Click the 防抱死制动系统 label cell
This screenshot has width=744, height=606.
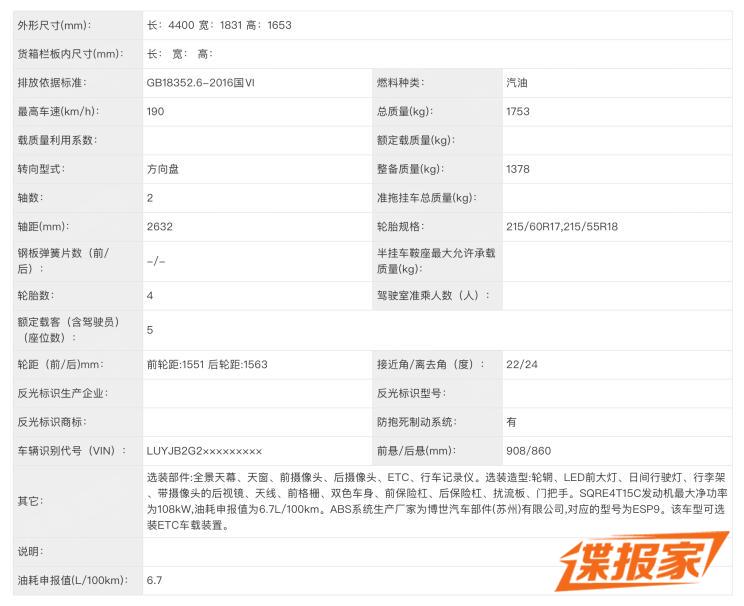click(417, 422)
